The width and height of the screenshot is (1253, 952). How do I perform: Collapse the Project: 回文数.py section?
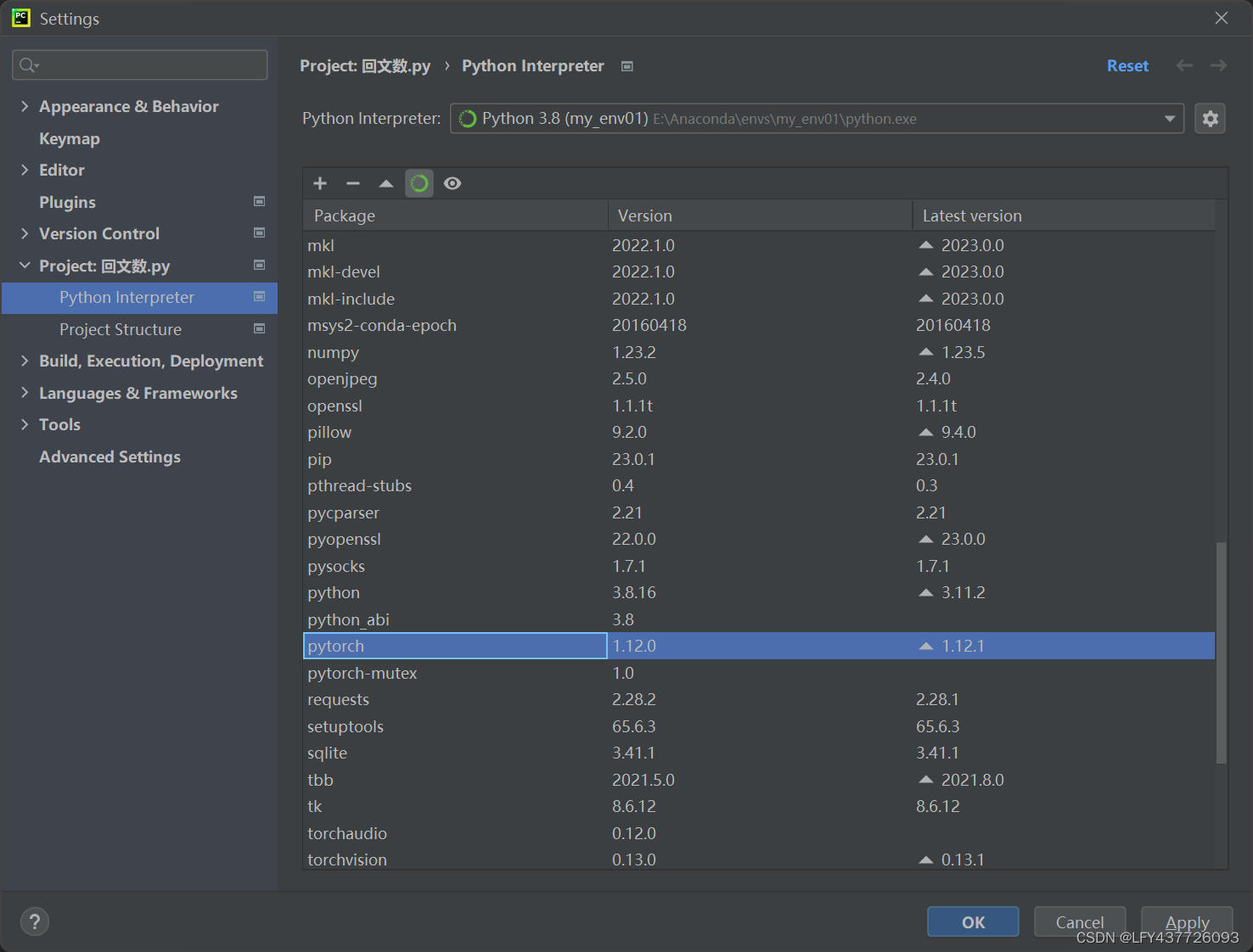tap(25, 266)
